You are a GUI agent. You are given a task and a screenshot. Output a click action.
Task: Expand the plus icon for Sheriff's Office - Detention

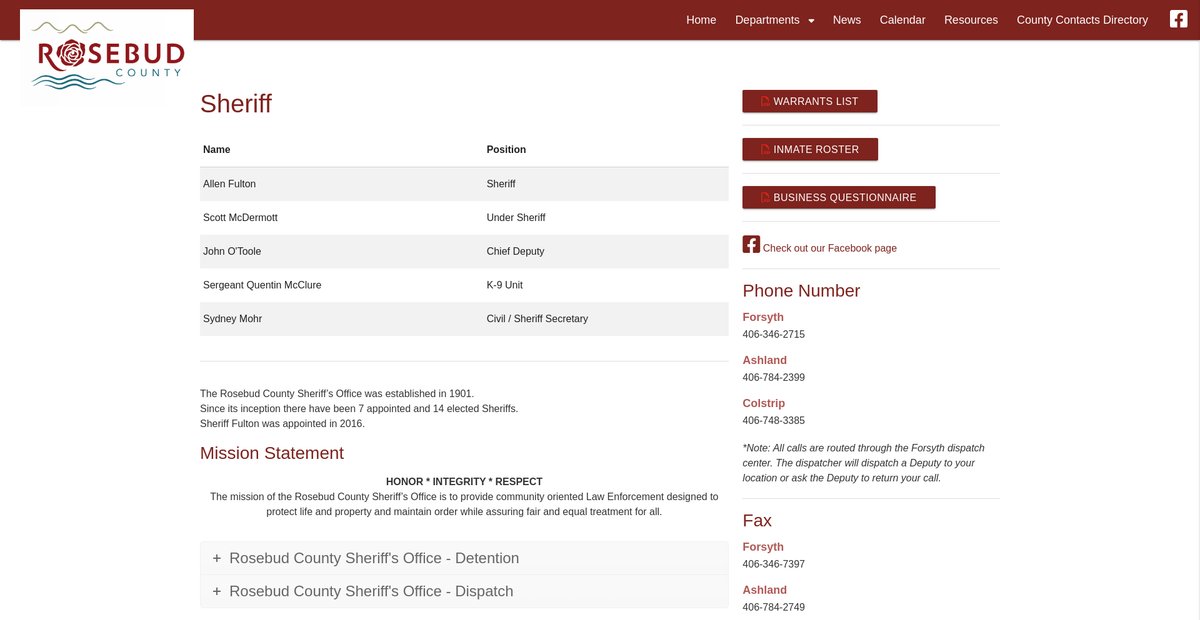pyautogui.click(x=216, y=558)
